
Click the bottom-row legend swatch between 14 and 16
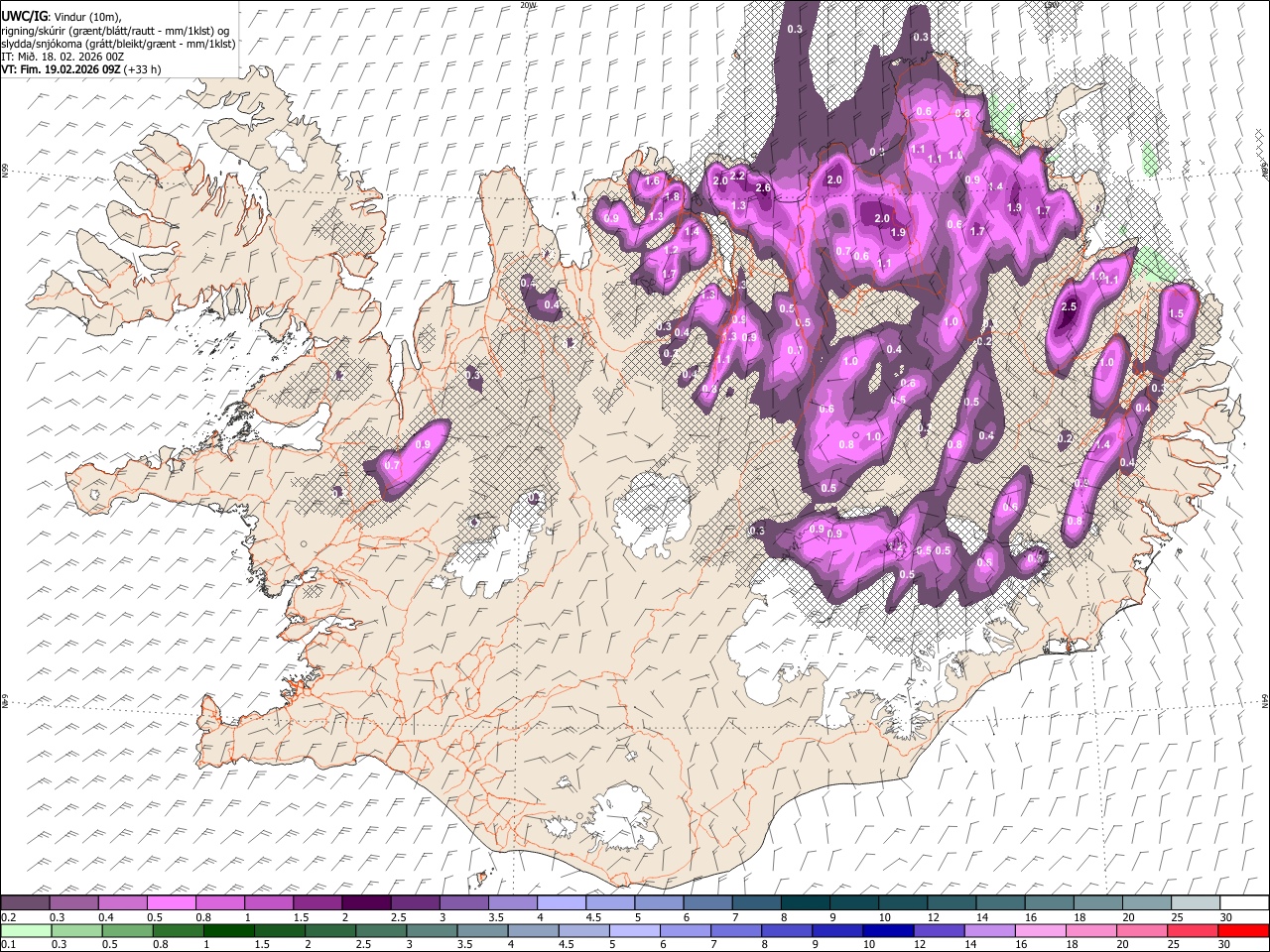coord(989,930)
